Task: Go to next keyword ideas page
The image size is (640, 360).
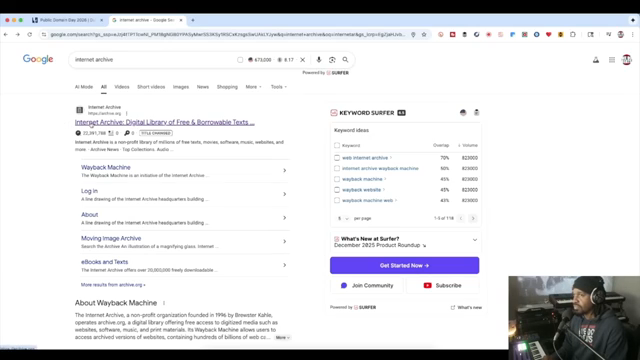Action: pyautogui.click(x=473, y=218)
